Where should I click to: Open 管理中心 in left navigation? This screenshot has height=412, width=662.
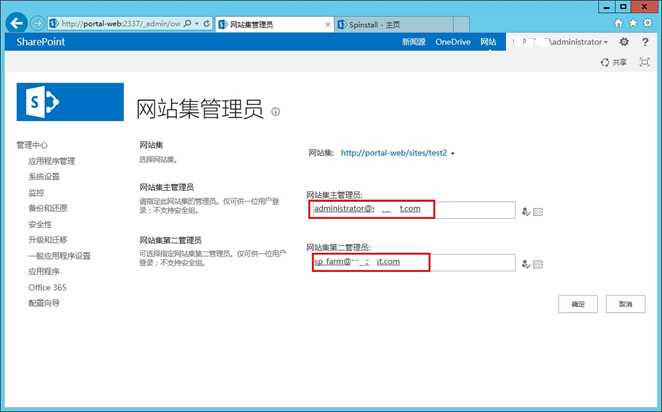tap(32, 145)
